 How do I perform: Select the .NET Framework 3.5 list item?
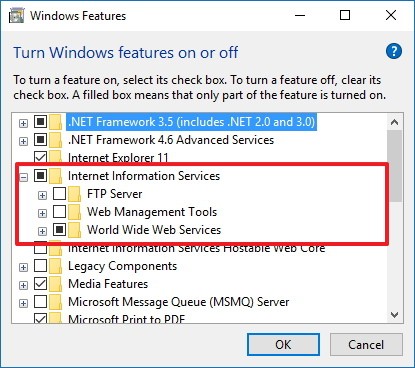[191, 122]
